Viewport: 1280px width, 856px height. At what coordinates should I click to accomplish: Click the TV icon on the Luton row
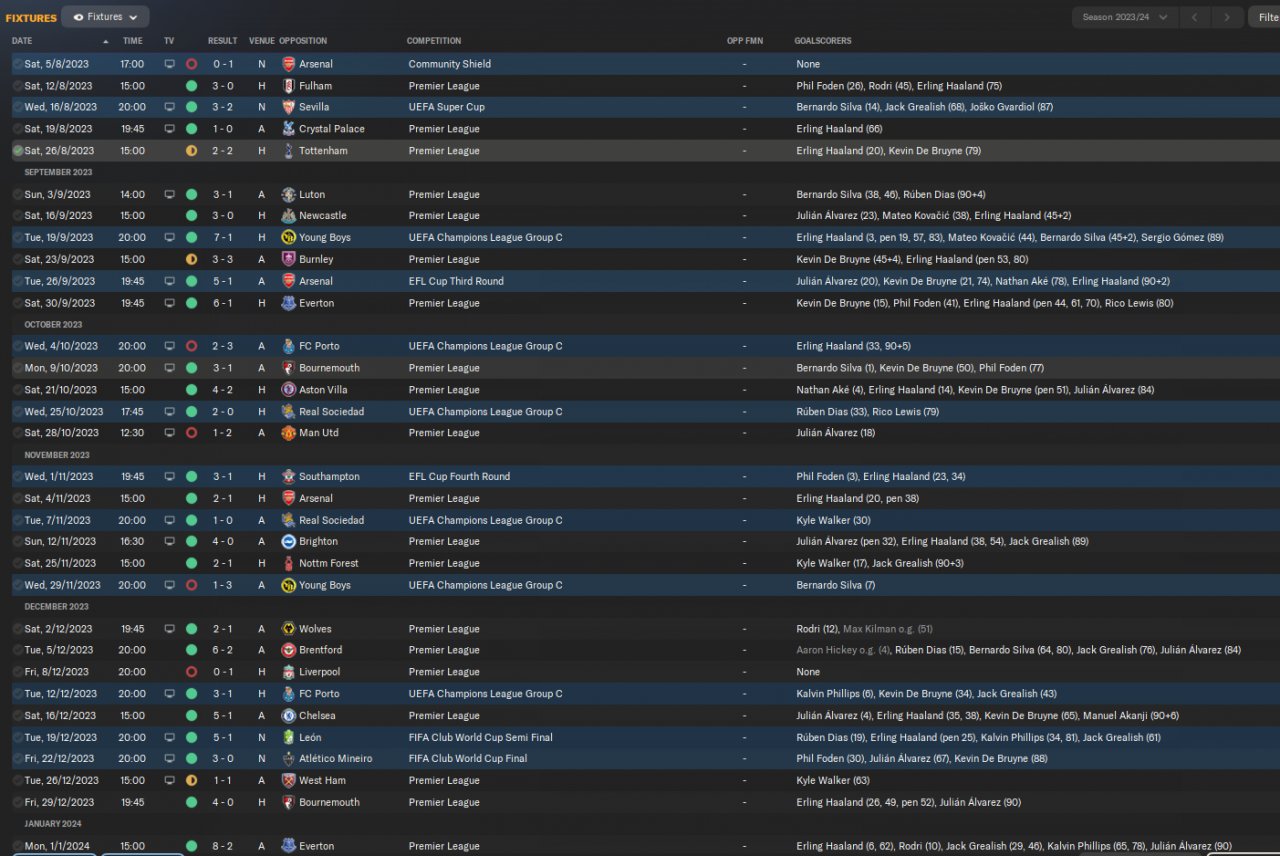coord(169,195)
